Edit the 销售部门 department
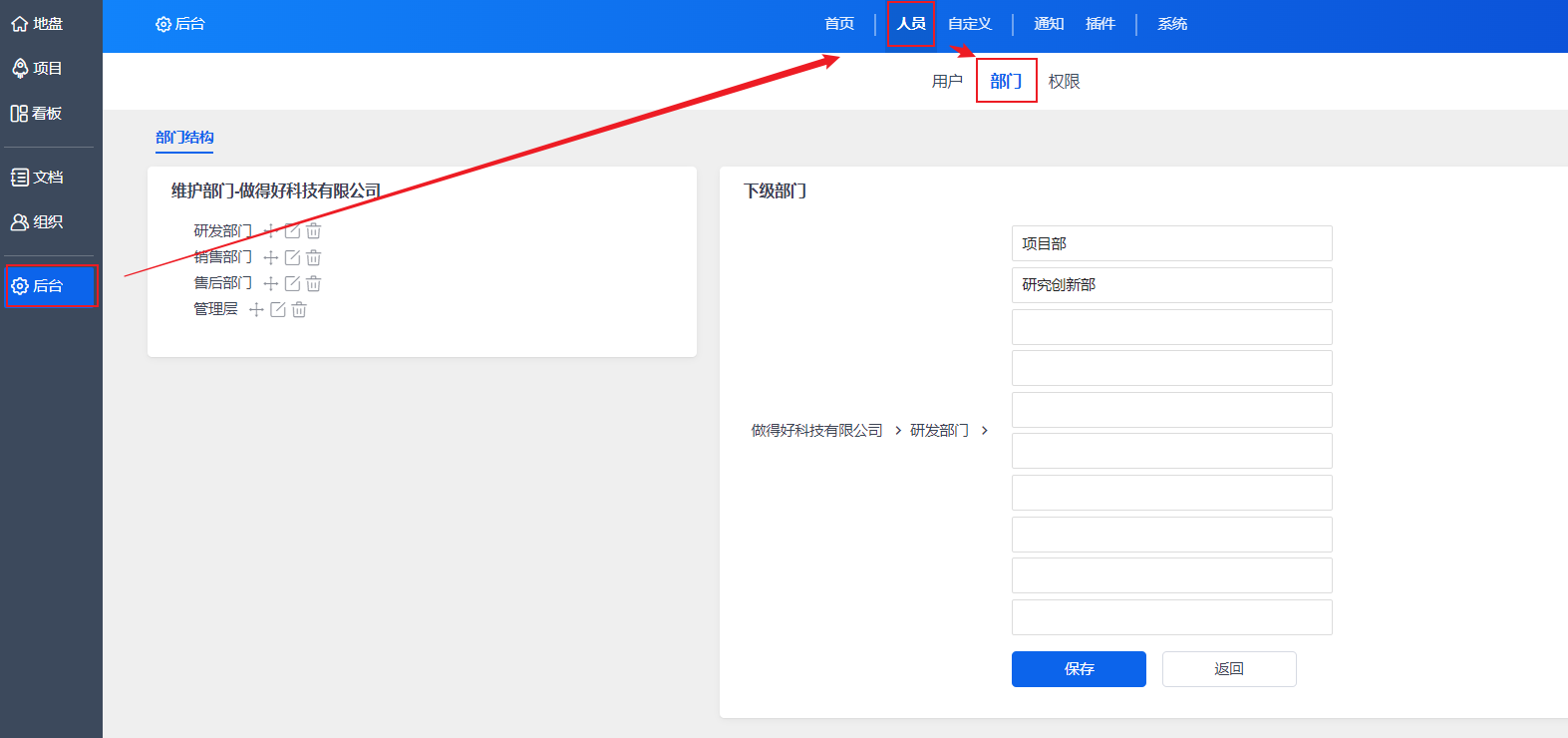Screen dimensions: 1568x738 pos(292,257)
